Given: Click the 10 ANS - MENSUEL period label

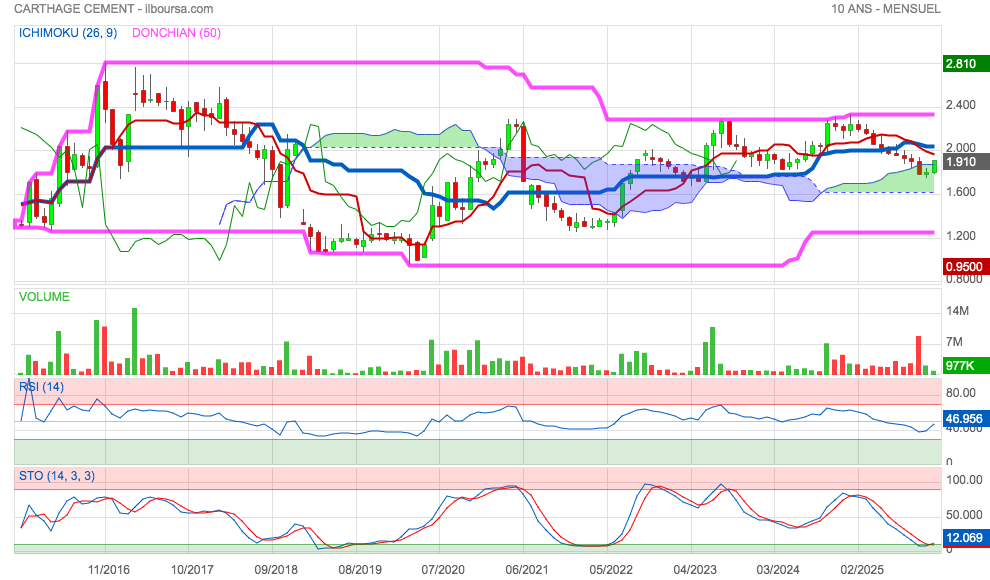Looking at the screenshot, I should click(x=886, y=9).
